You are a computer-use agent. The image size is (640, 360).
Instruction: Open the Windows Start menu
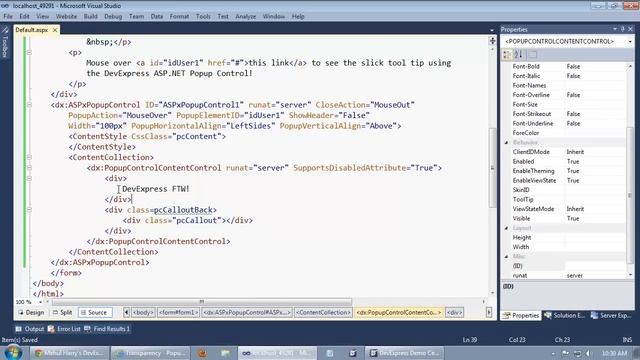[x=12, y=352]
